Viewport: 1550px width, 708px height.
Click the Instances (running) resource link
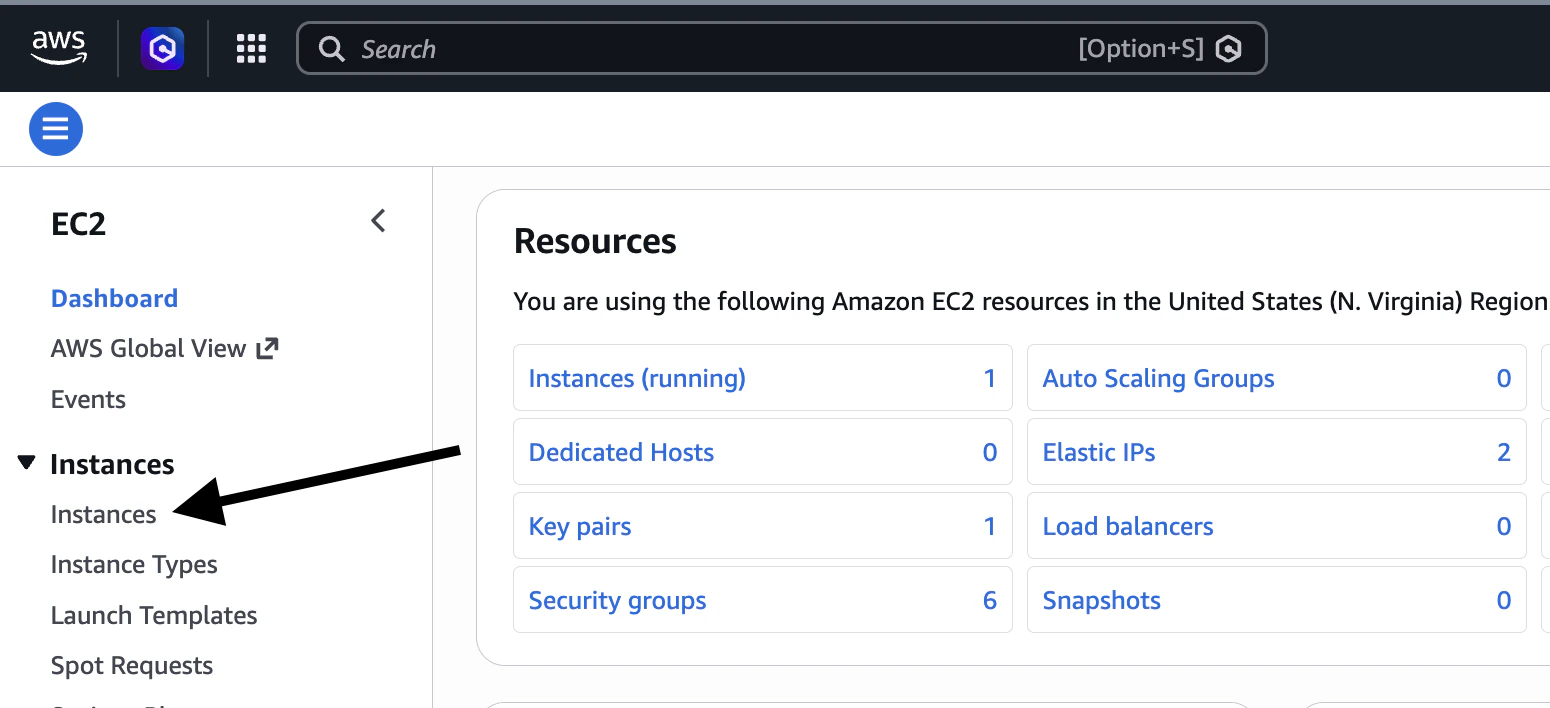click(637, 378)
